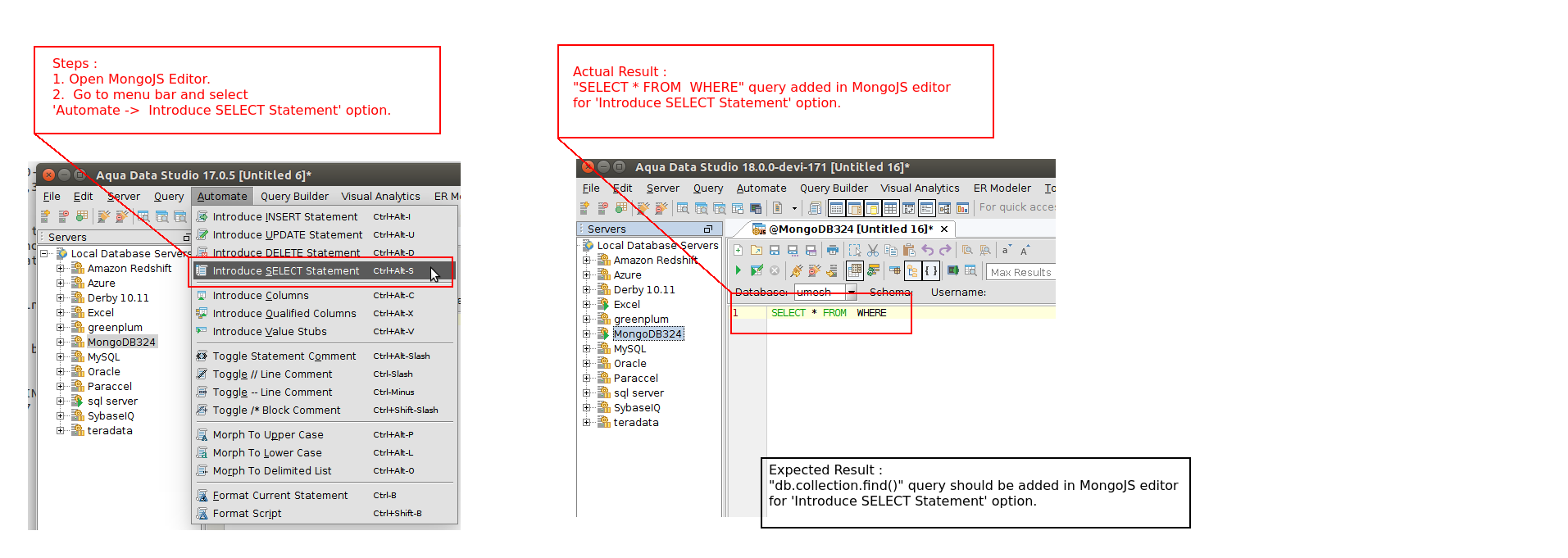Click the Execute Edit icon beside green arrow
This screenshot has width=1568, height=558.
click(x=757, y=270)
